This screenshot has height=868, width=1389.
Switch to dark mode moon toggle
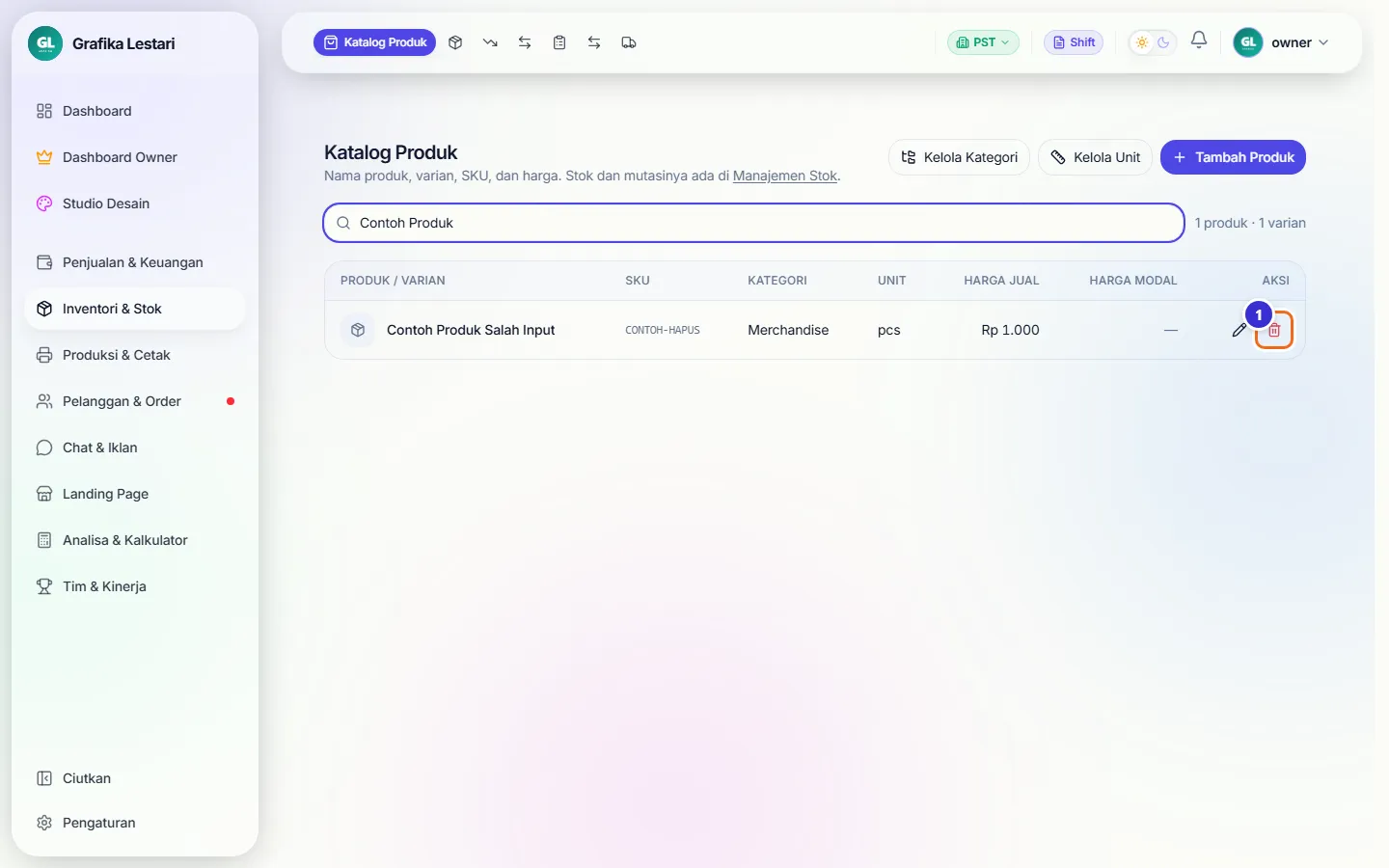pos(1163,42)
